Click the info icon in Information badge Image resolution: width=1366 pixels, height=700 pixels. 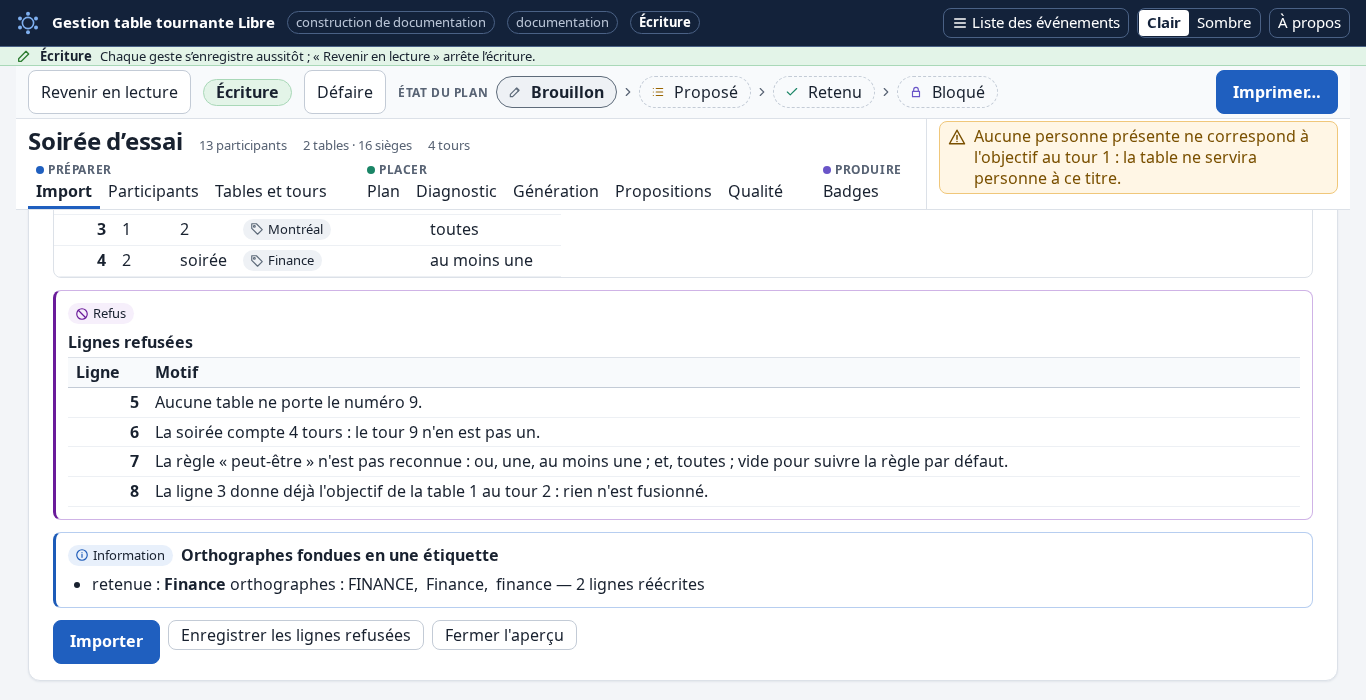click(82, 555)
